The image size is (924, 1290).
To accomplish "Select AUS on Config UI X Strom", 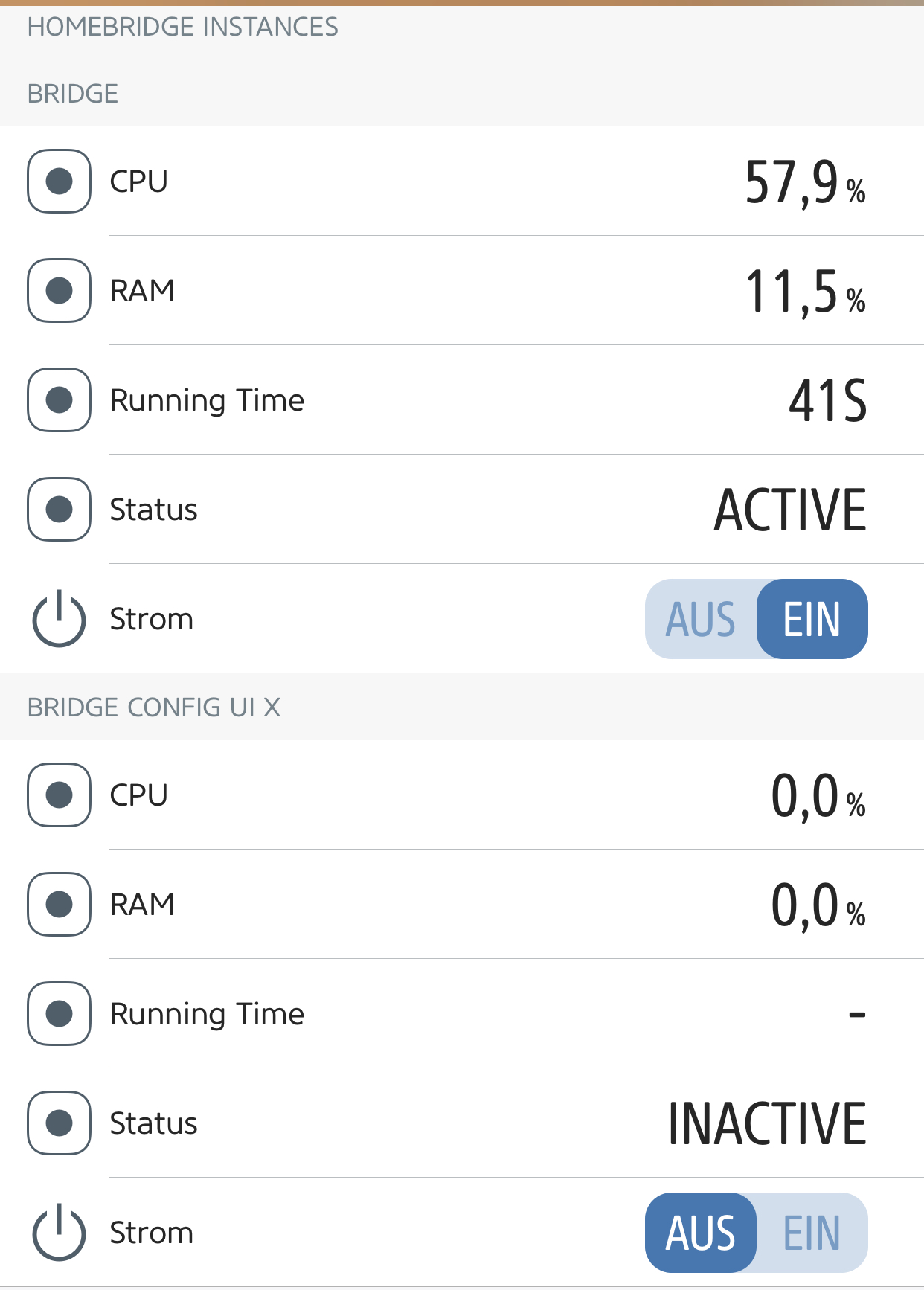I will pyautogui.click(x=700, y=1233).
